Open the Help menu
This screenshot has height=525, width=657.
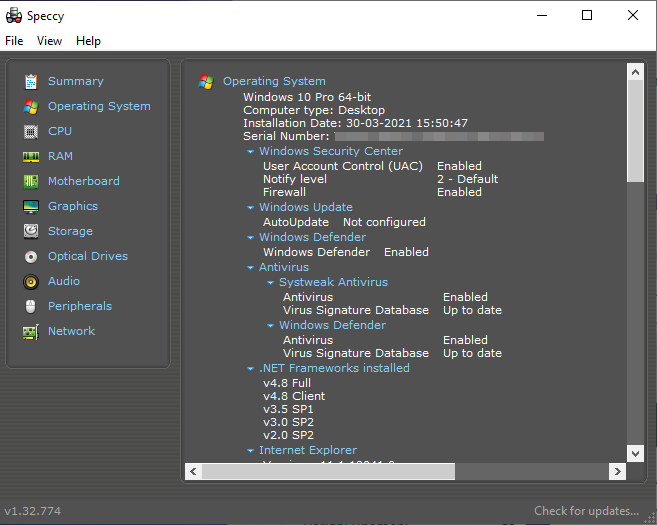(x=88, y=41)
